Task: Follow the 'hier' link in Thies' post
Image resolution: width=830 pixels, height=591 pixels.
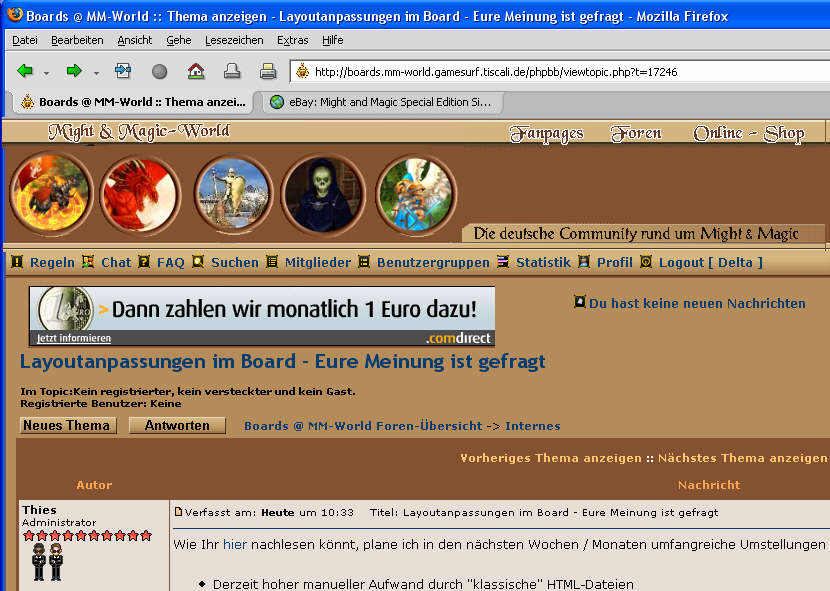Action: (235, 544)
